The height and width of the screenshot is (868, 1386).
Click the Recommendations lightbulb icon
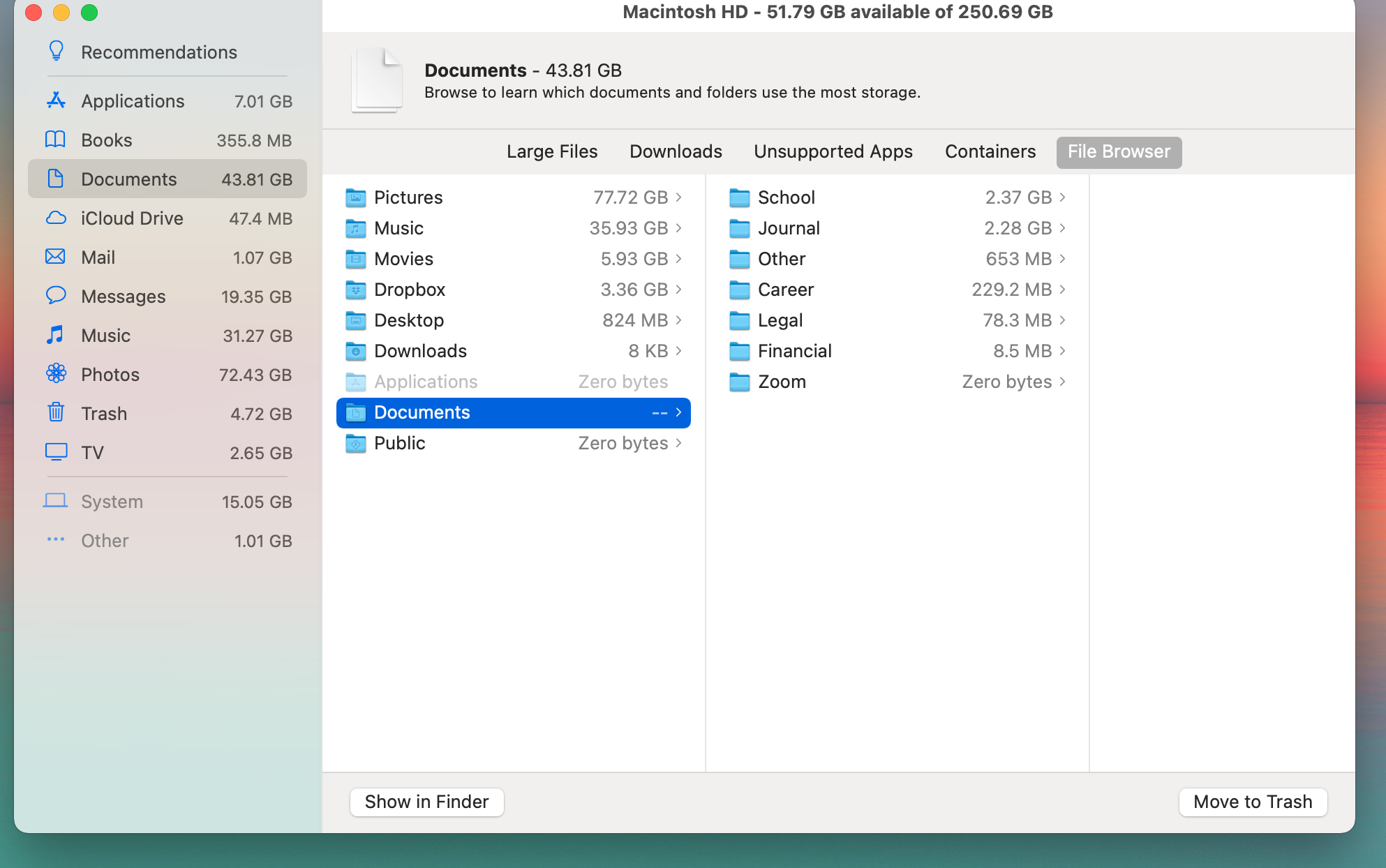pyautogui.click(x=56, y=52)
